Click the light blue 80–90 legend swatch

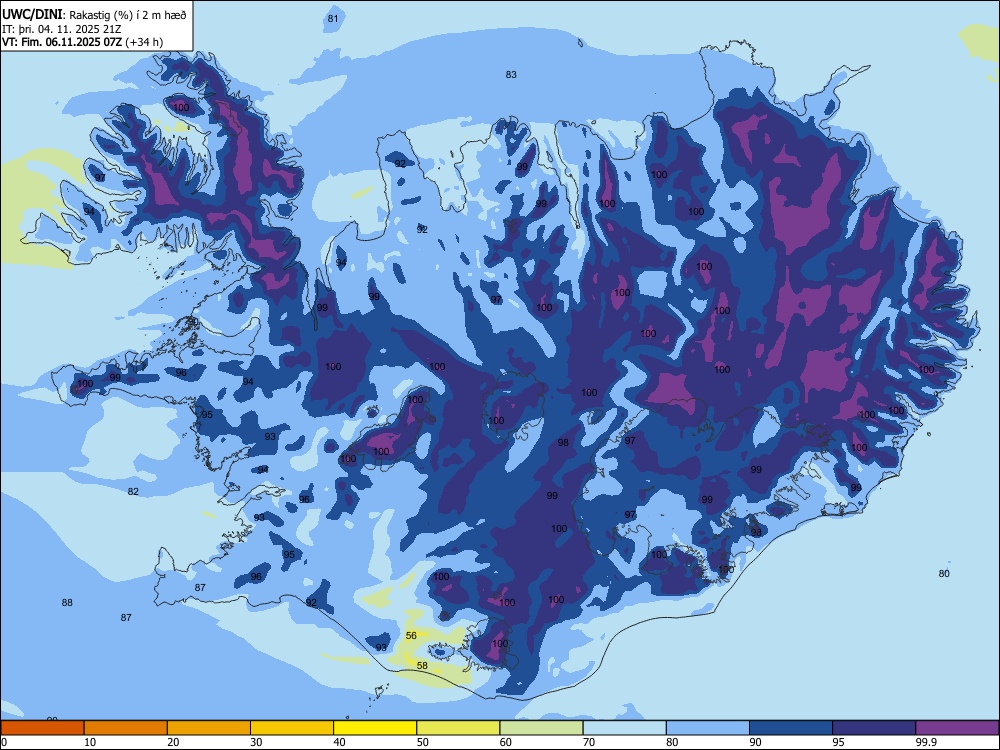pyautogui.click(x=708, y=728)
